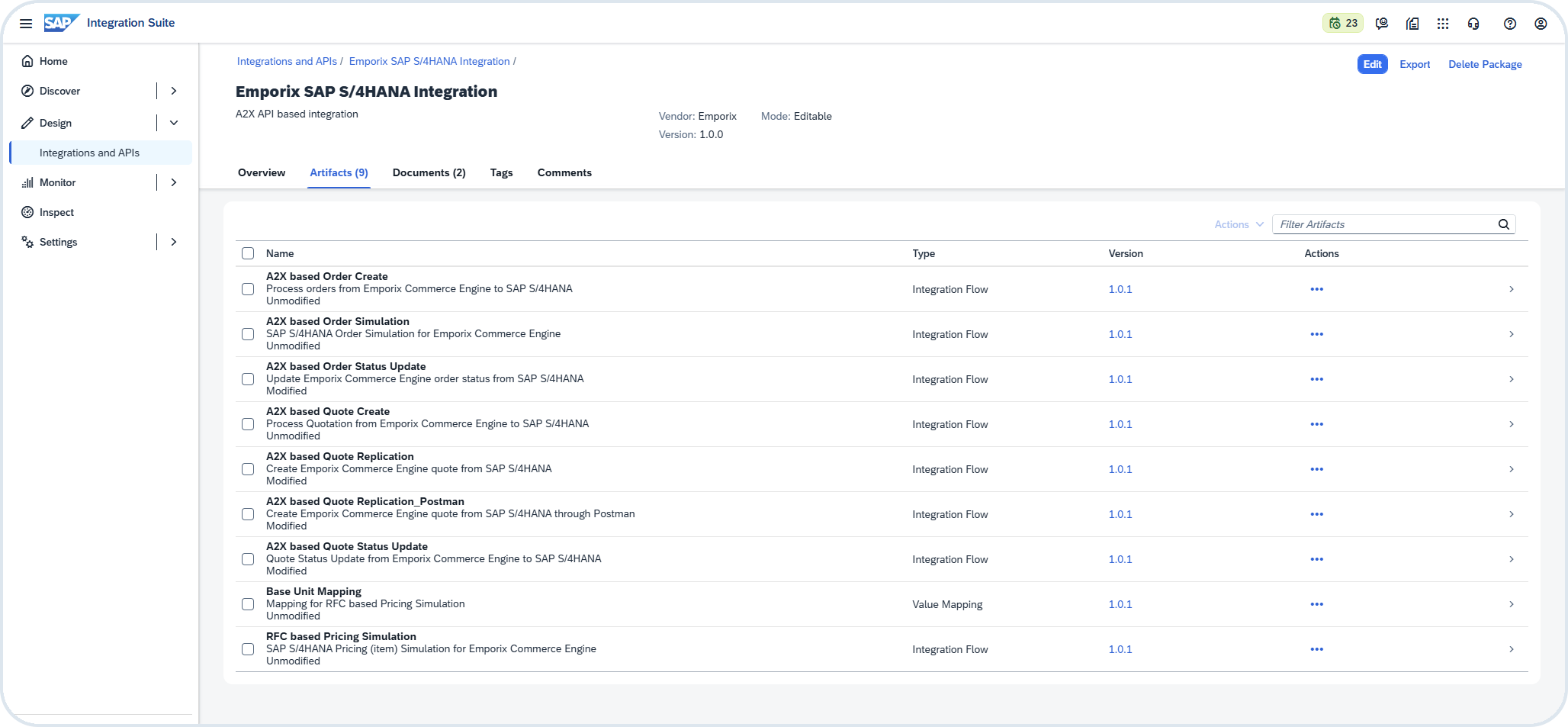Open the hamburger navigation menu
The height and width of the screenshot is (727, 1568).
coord(26,24)
